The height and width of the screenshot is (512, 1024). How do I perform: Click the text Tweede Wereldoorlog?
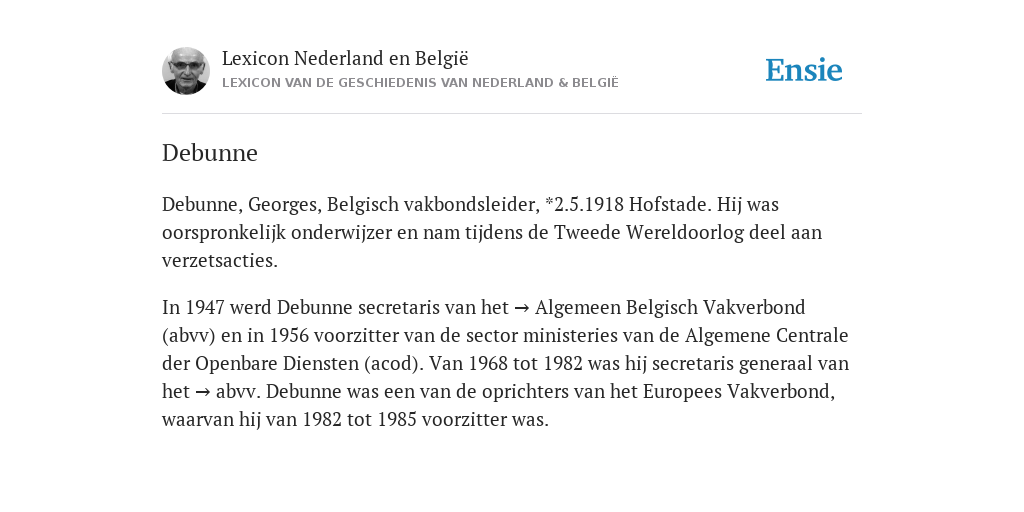[x=649, y=232]
